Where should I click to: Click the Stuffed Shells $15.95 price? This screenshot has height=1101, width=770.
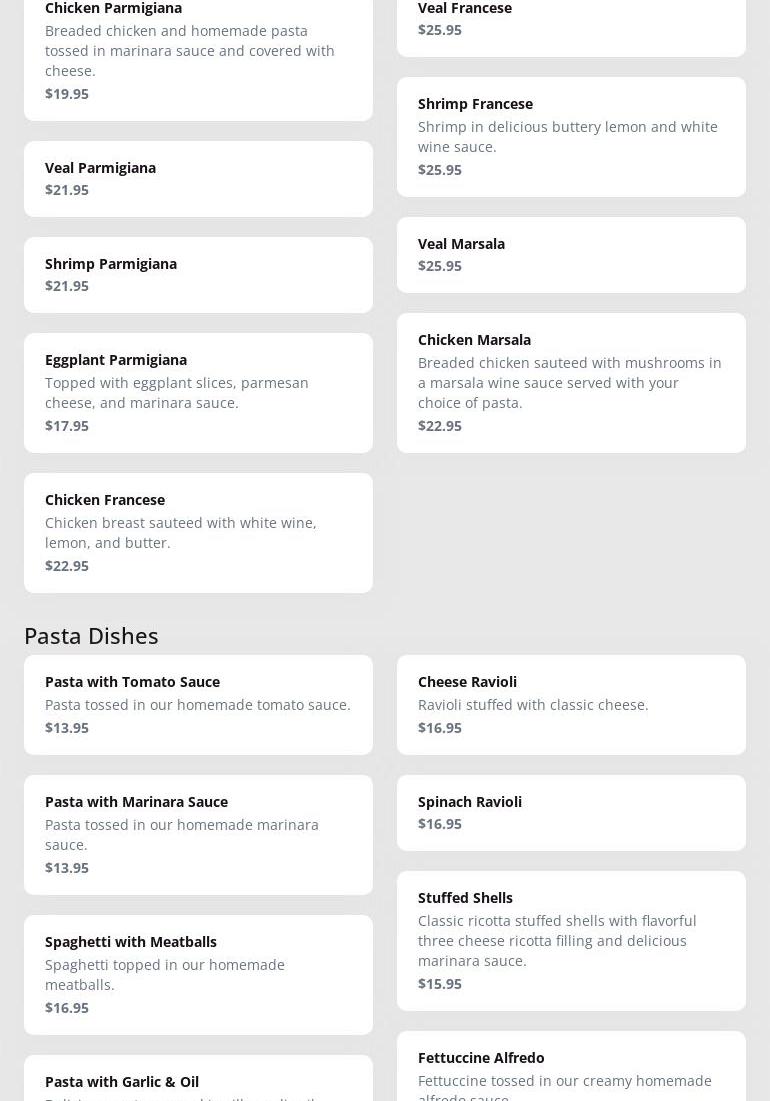click(x=439, y=984)
